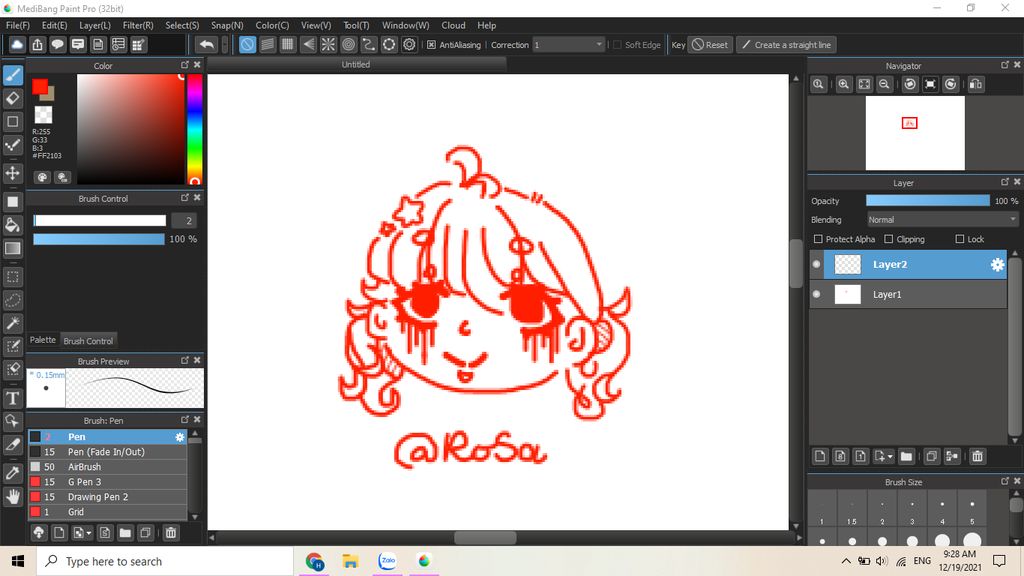Image resolution: width=1024 pixels, height=576 pixels.
Task: Select the Eraser tool
Action: pos(12,99)
